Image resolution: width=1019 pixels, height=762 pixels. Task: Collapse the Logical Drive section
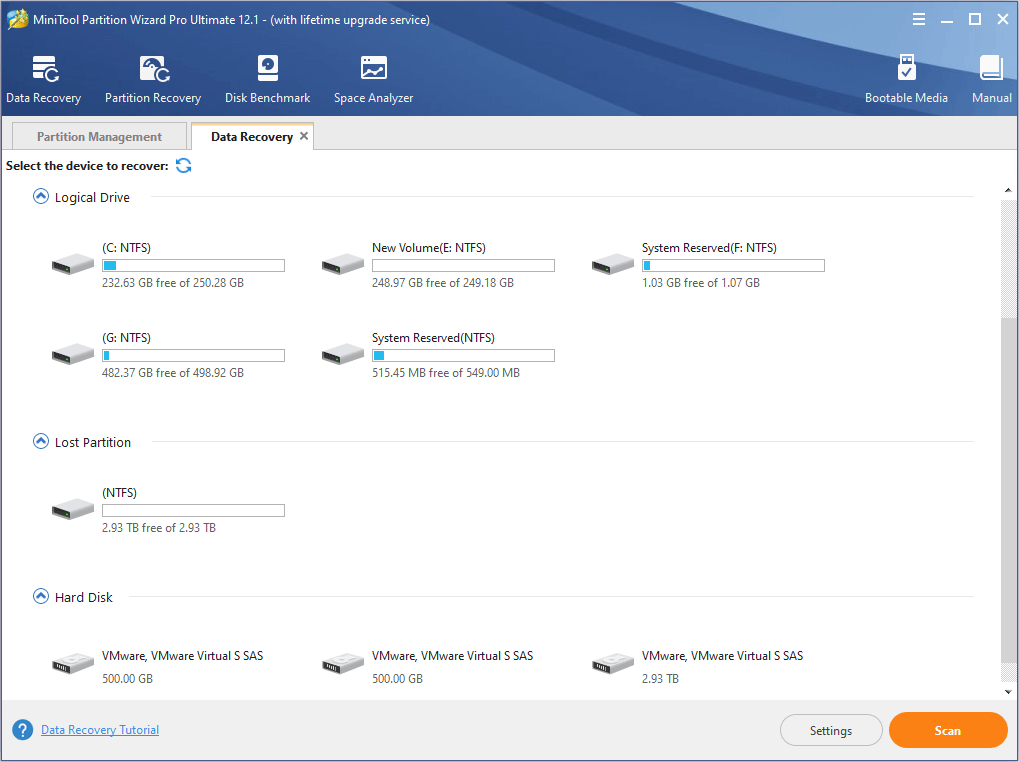[40, 196]
